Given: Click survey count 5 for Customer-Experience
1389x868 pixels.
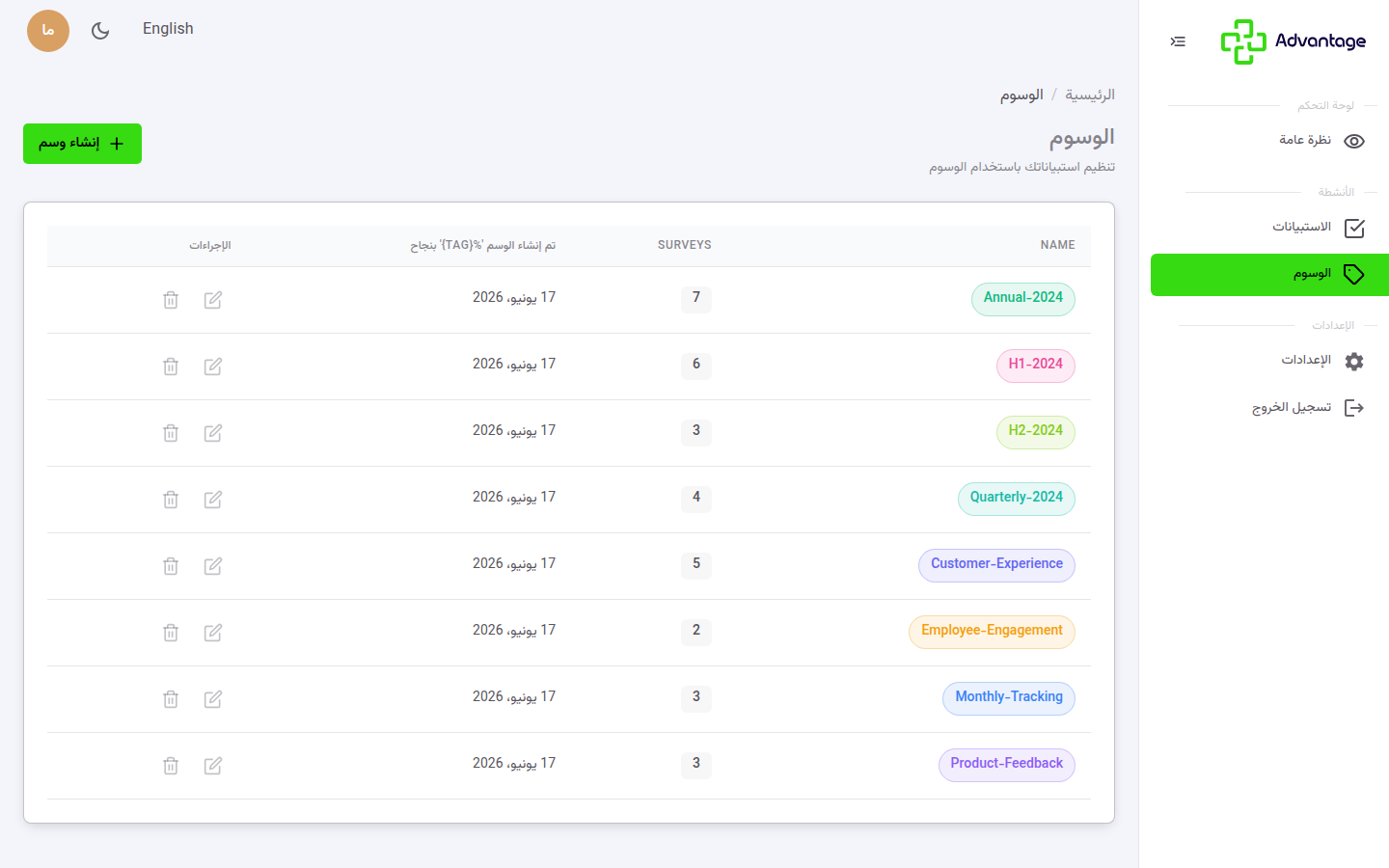Looking at the screenshot, I should 696,565.
